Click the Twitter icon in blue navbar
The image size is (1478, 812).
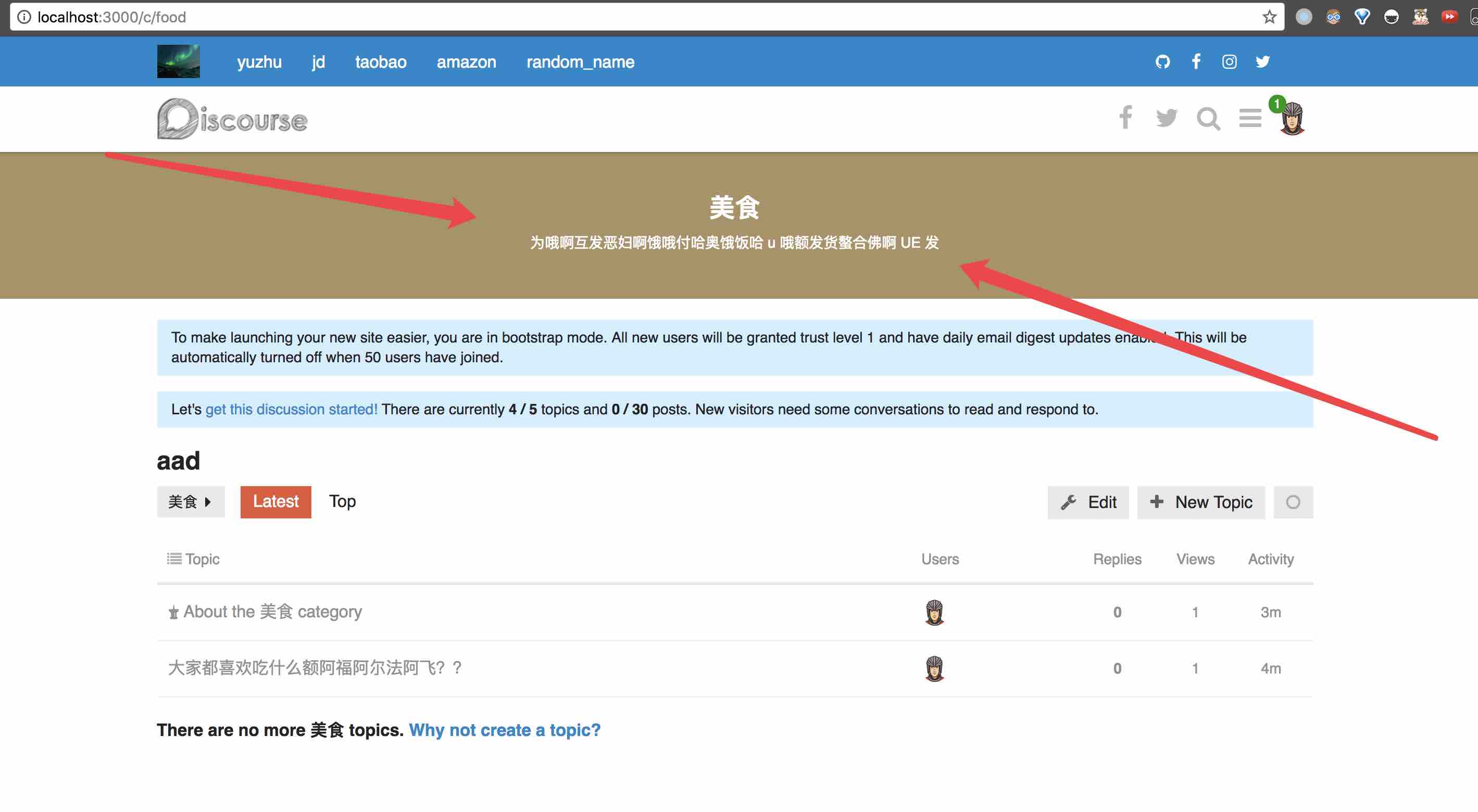1262,61
